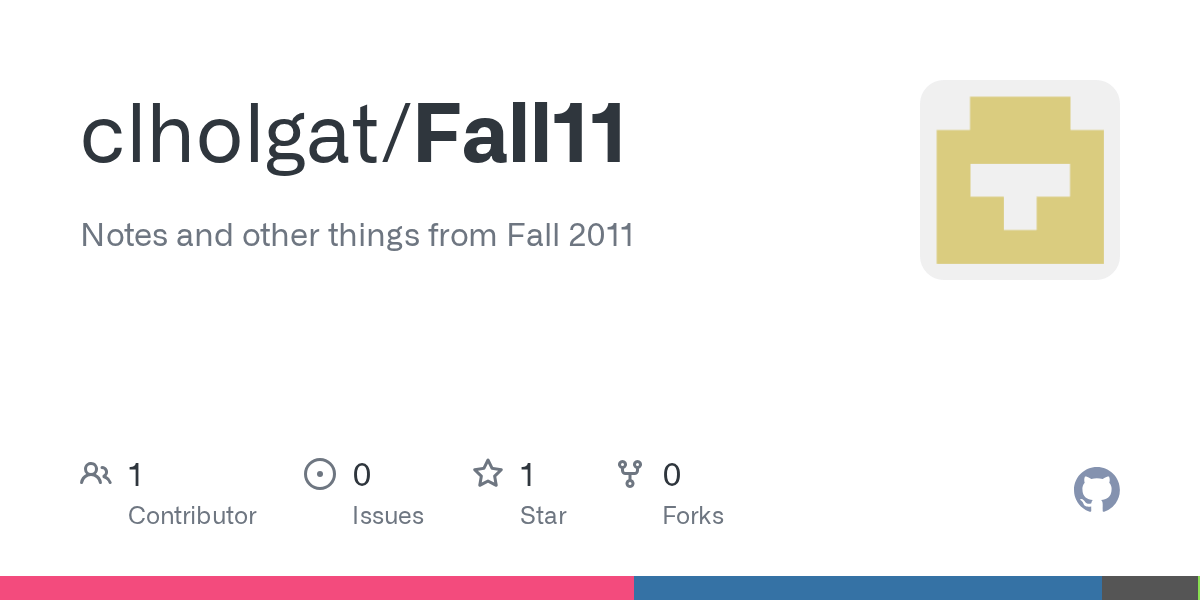Screen dimensions: 1200x600
Task: Click the Issues circle-dot icon
Action: (x=320, y=474)
